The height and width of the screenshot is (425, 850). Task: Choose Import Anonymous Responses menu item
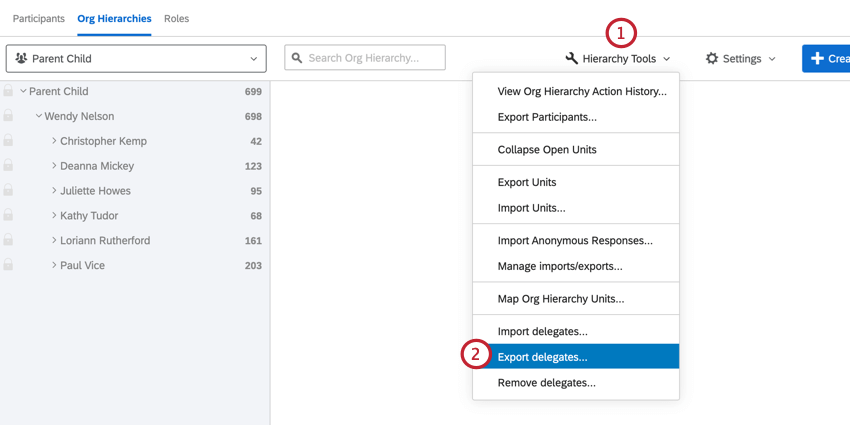pos(575,241)
